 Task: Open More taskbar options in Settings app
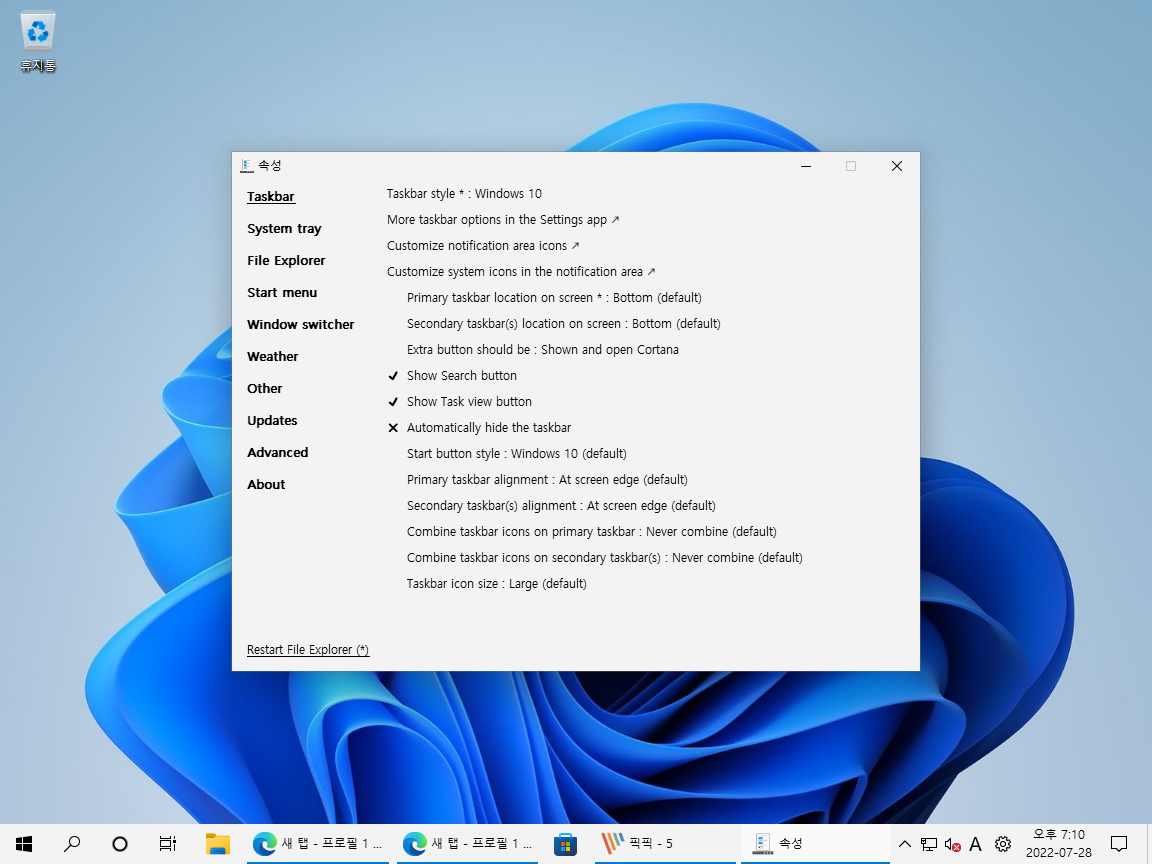coord(503,220)
